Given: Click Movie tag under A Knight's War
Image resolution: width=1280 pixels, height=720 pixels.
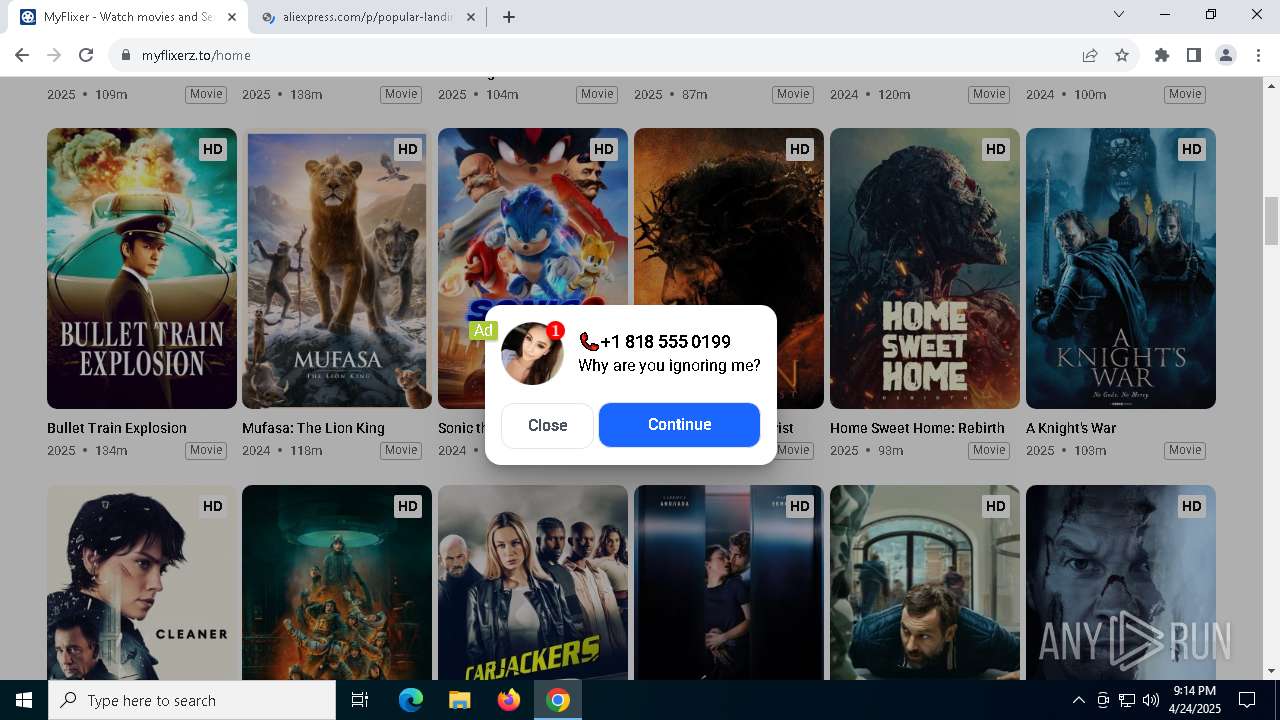Looking at the screenshot, I should pos(1185,450).
